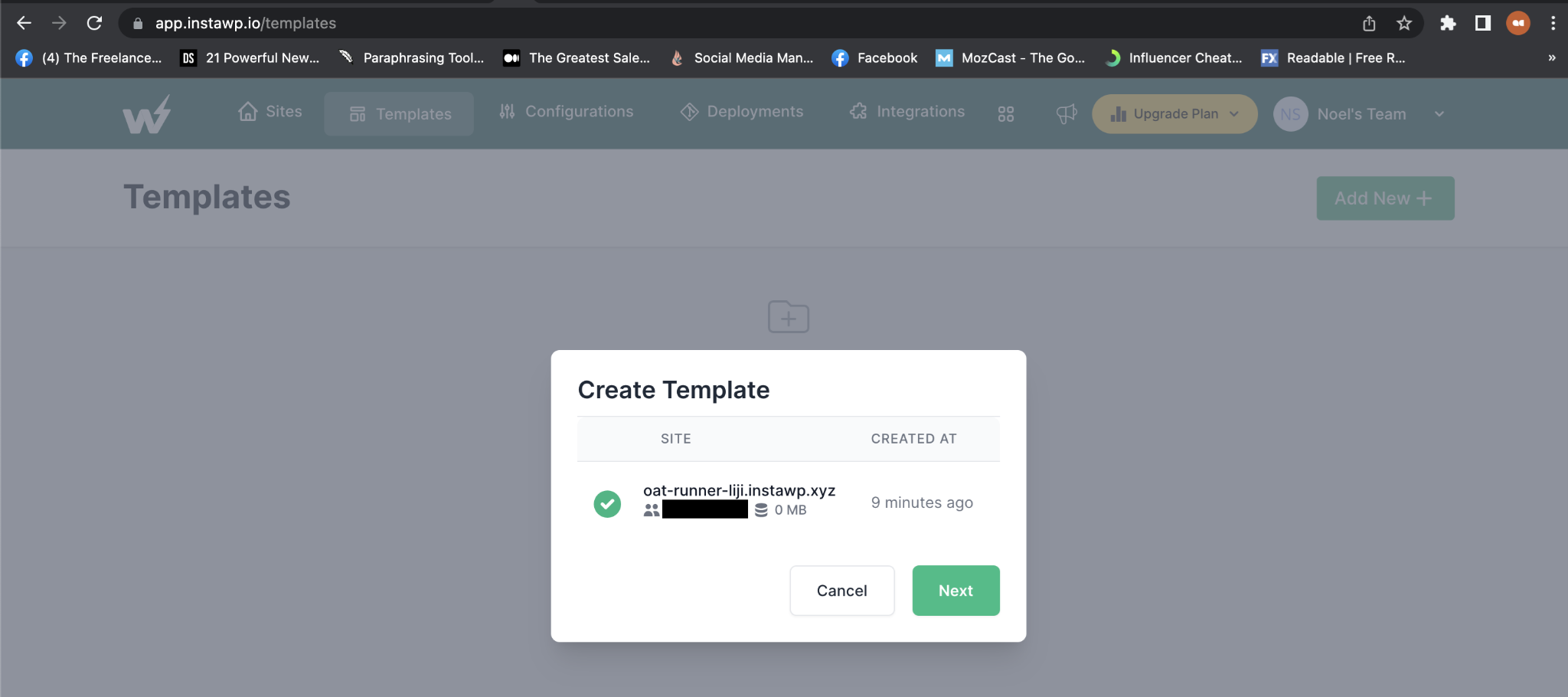Open the Configurations tab
1568x697 pixels.
click(566, 112)
